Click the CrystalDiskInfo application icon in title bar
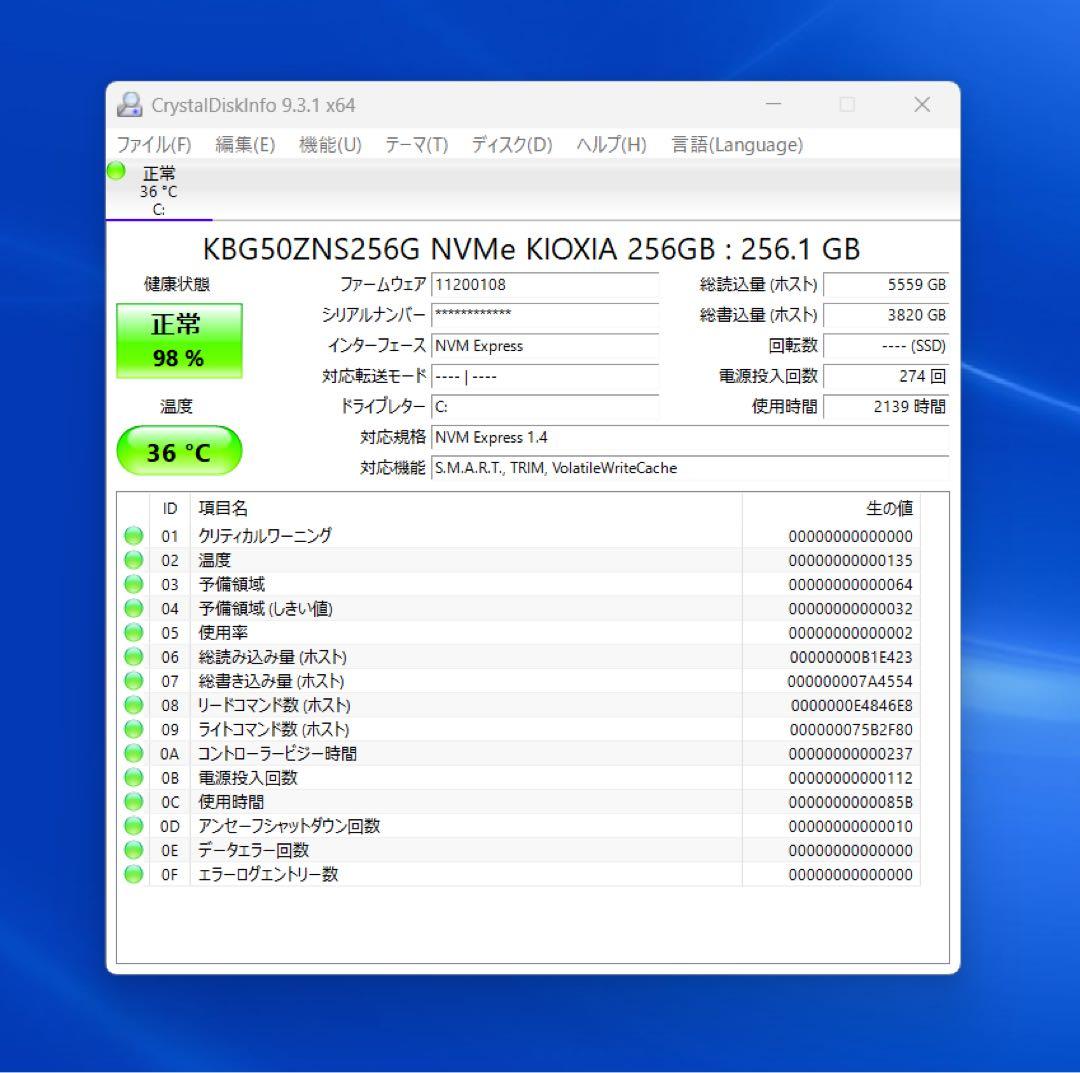 click(129, 104)
